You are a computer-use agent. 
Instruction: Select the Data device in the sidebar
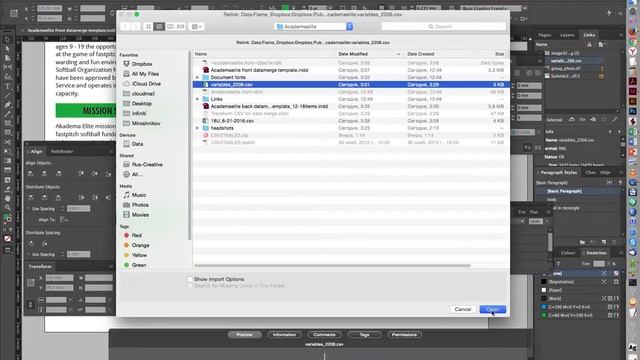(137, 144)
